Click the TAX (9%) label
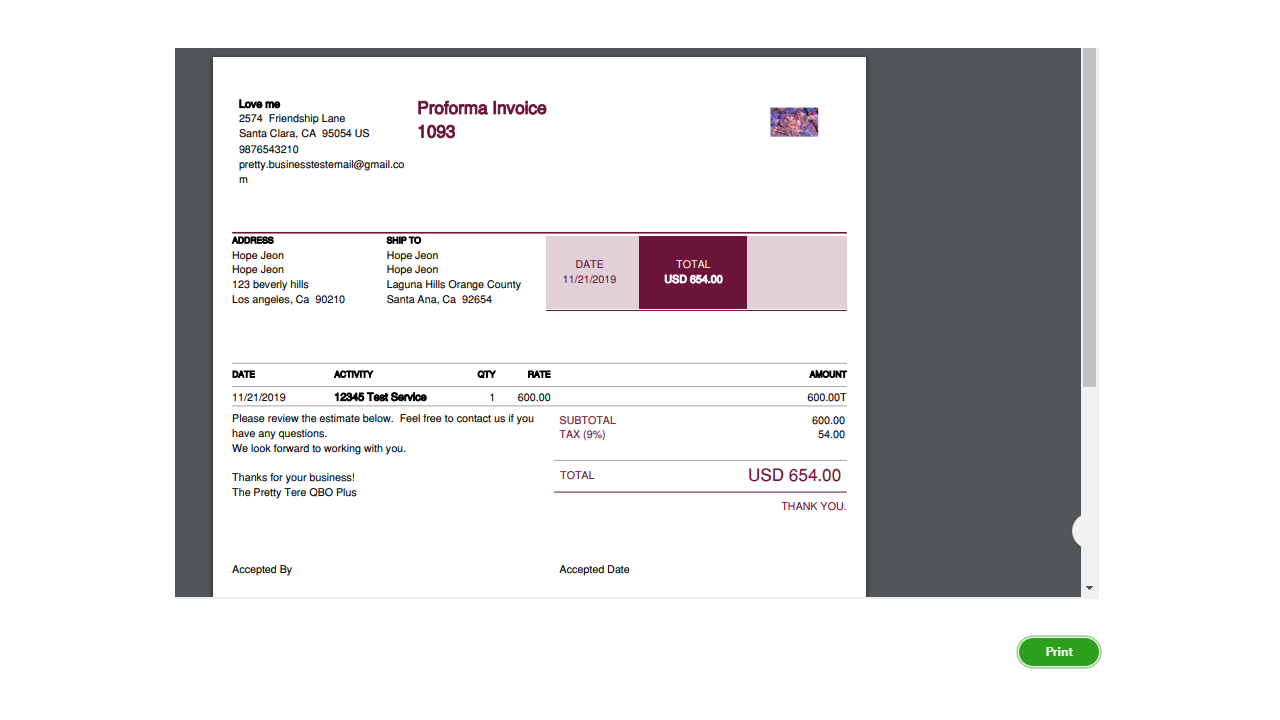The width and height of the screenshot is (1280, 720). [582, 435]
